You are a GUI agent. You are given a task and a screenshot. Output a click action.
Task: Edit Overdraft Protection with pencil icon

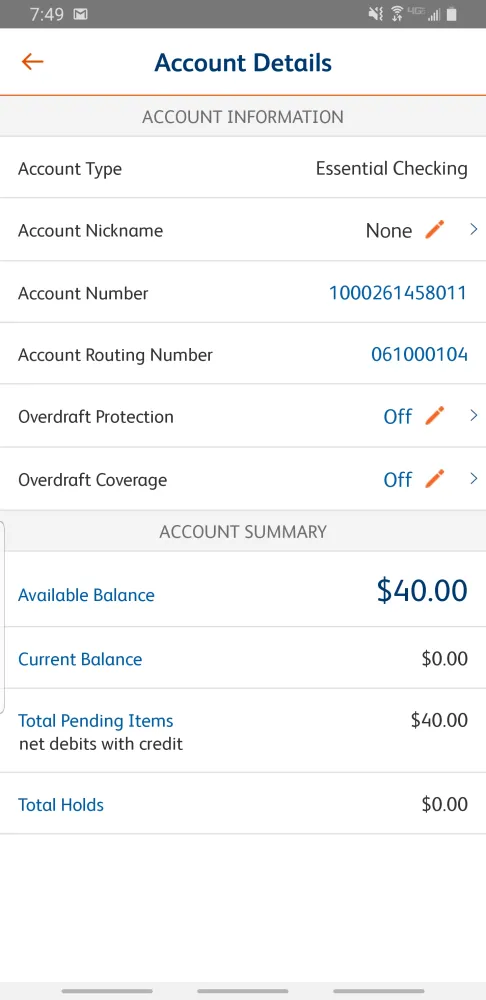434,416
